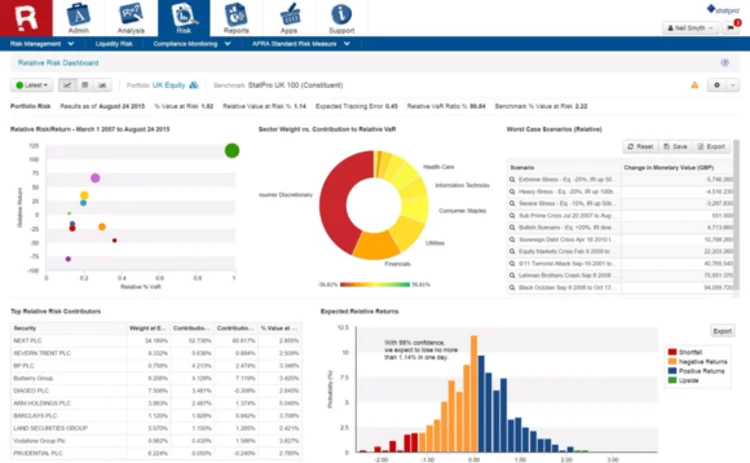The height and width of the screenshot is (463, 750).
Task: Open the UK Equity portfolio link
Action: [x=168, y=85]
